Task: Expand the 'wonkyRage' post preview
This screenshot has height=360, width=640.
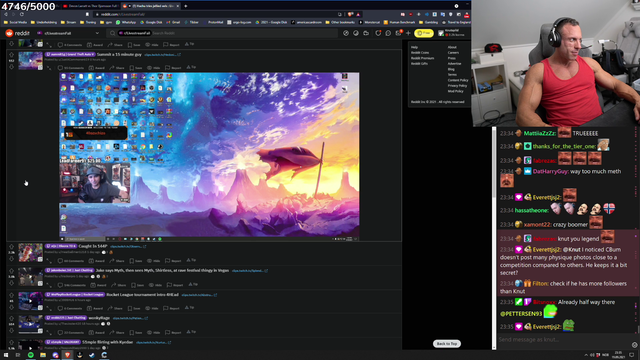Action: (49, 332)
